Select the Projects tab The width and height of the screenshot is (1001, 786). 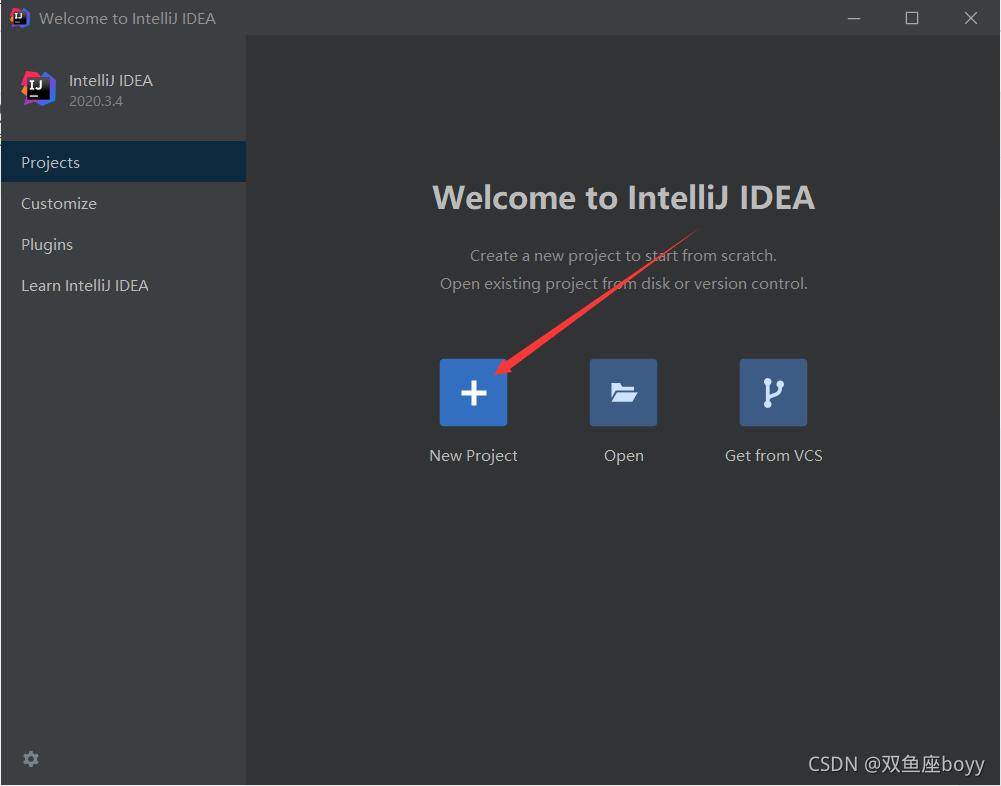click(x=123, y=162)
